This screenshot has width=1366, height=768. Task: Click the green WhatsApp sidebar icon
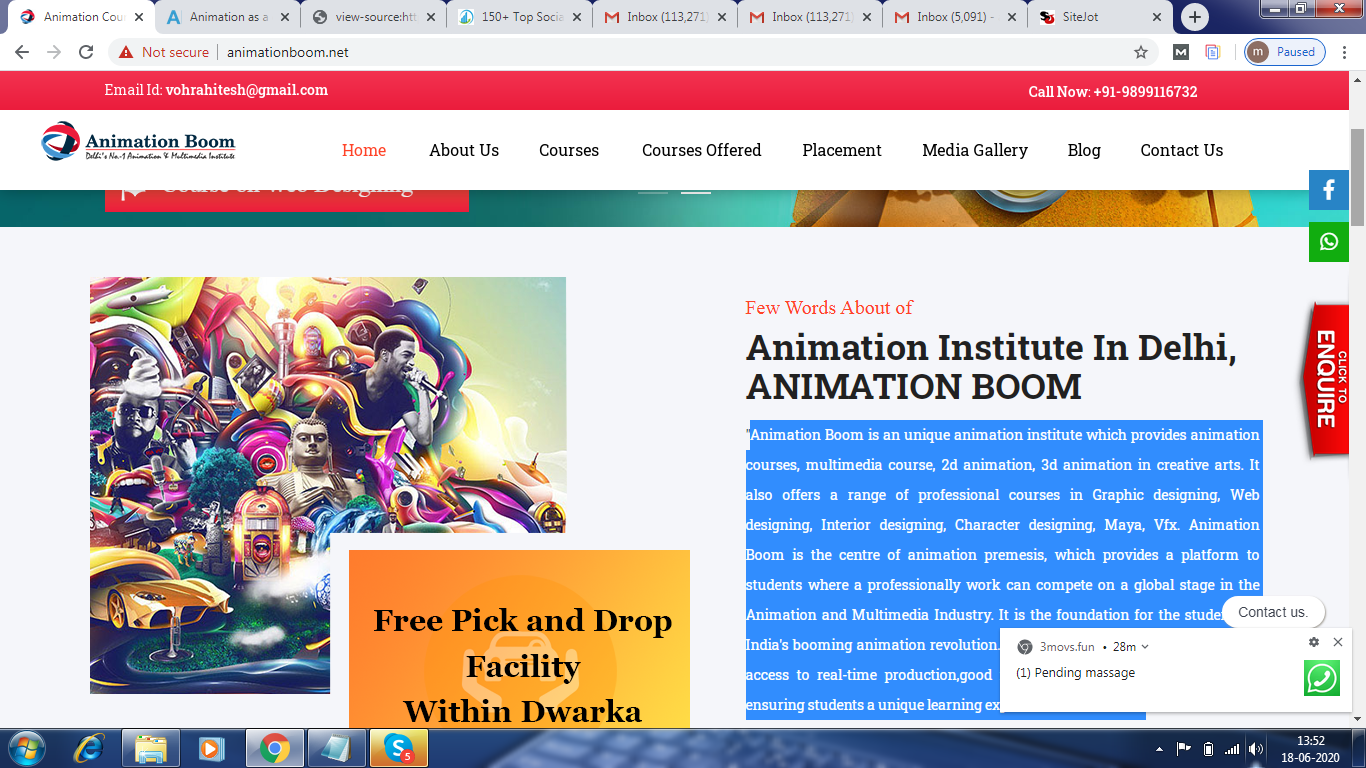click(1328, 242)
